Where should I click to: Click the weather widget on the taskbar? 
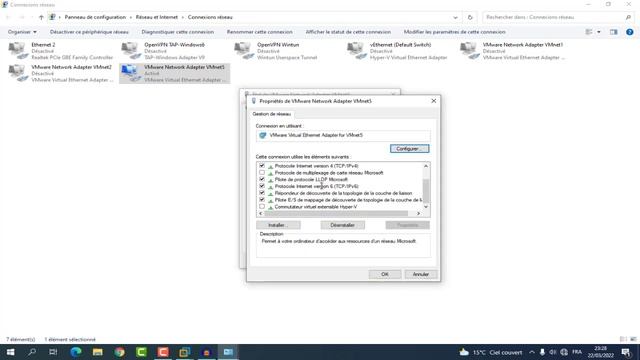491,352
